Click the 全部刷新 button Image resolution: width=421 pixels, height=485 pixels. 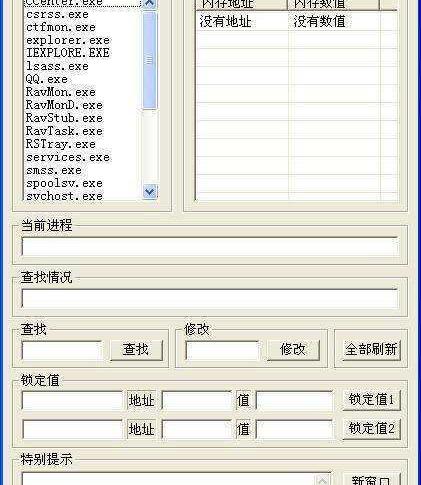pyautogui.click(x=371, y=350)
